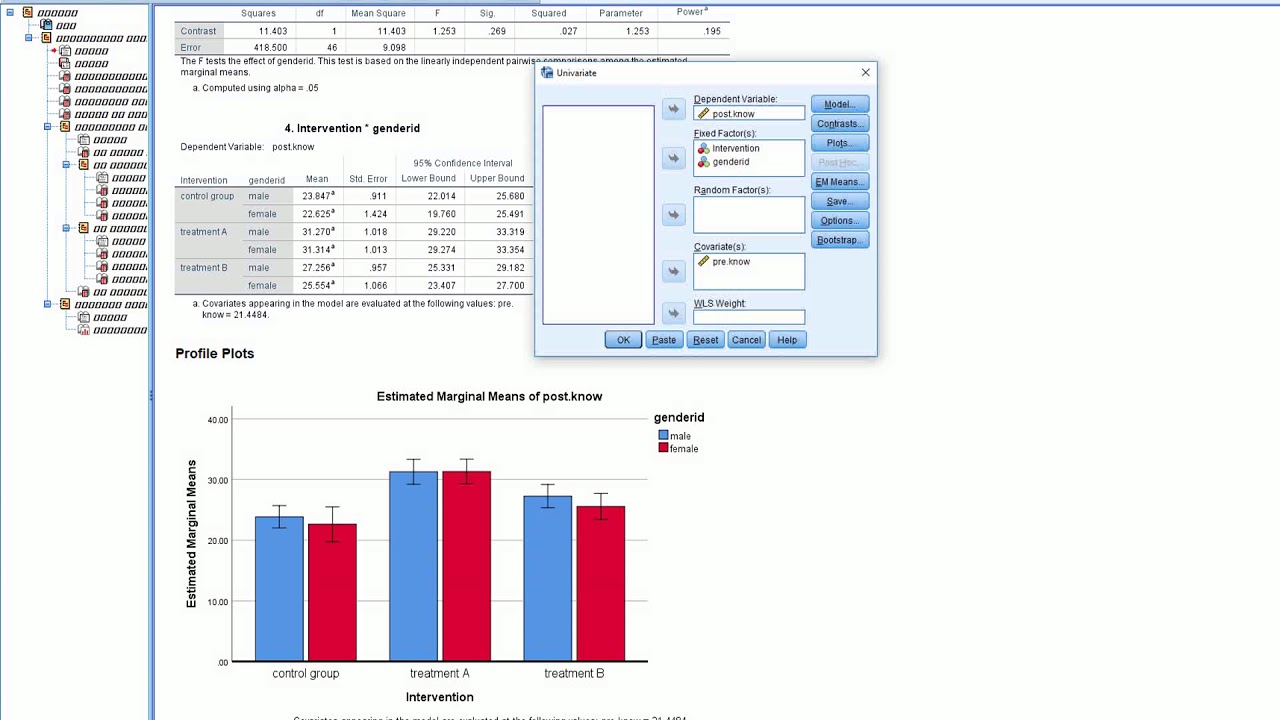Click the empty source variable list
This screenshot has width=1280, height=720.
pyautogui.click(x=598, y=214)
